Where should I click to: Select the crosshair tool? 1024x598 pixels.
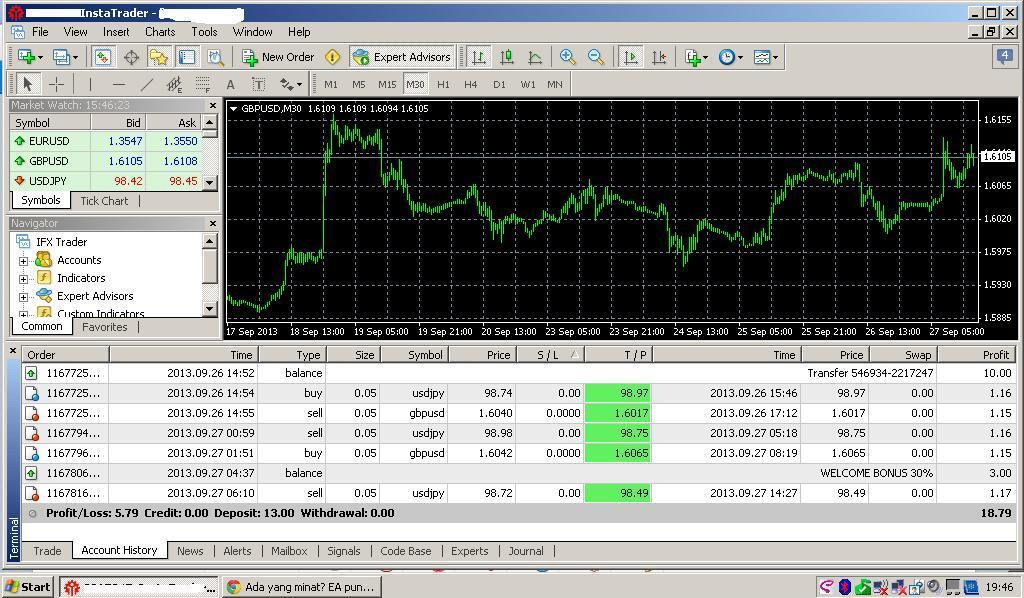[x=57, y=84]
